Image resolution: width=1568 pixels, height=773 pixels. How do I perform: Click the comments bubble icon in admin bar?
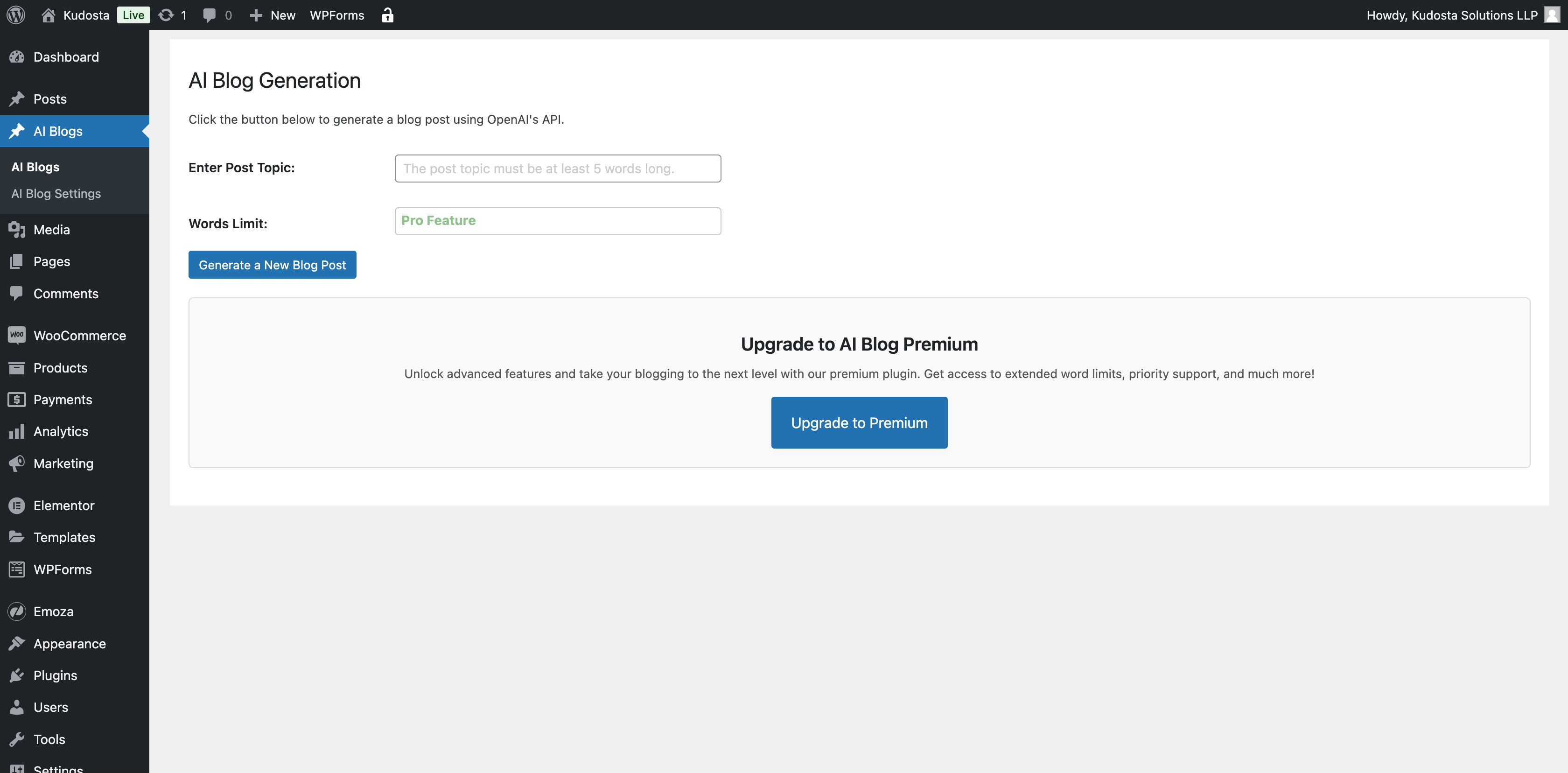click(x=210, y=15)
